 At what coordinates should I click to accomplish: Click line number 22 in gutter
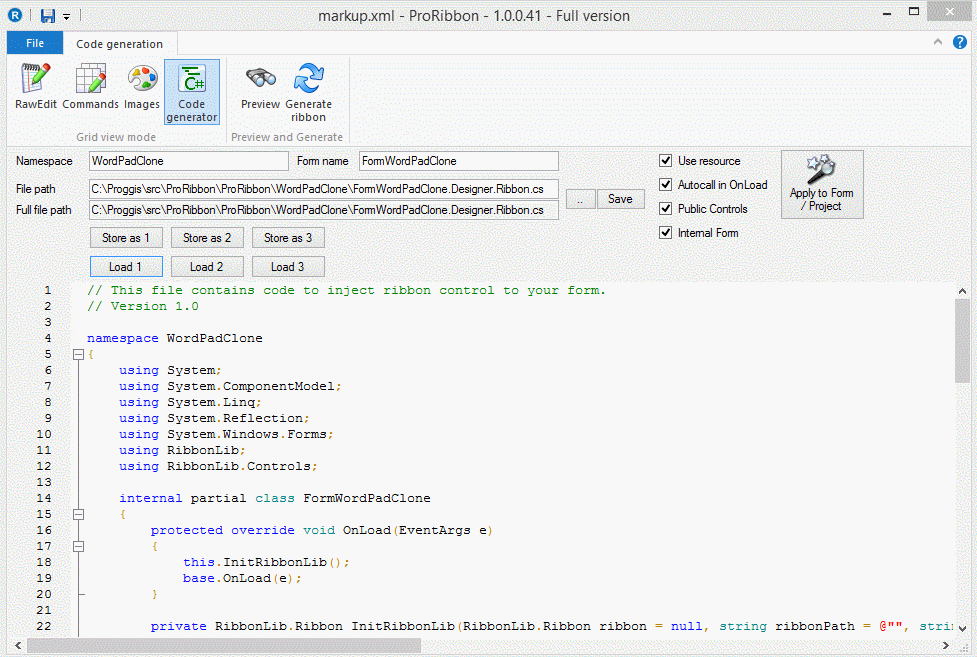coord(44,626)
